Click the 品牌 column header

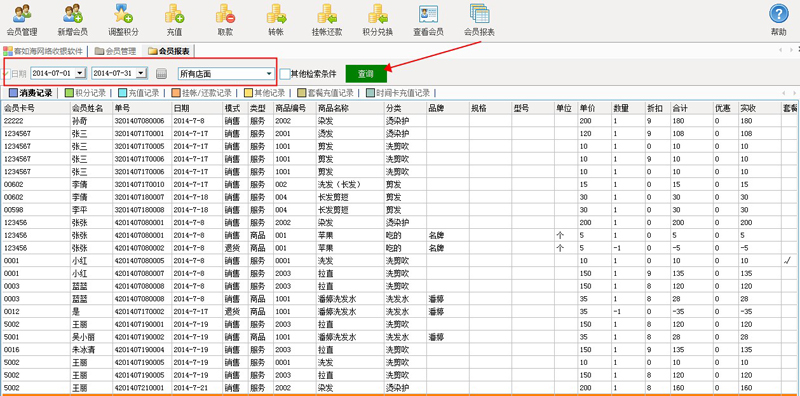point(448,108)
